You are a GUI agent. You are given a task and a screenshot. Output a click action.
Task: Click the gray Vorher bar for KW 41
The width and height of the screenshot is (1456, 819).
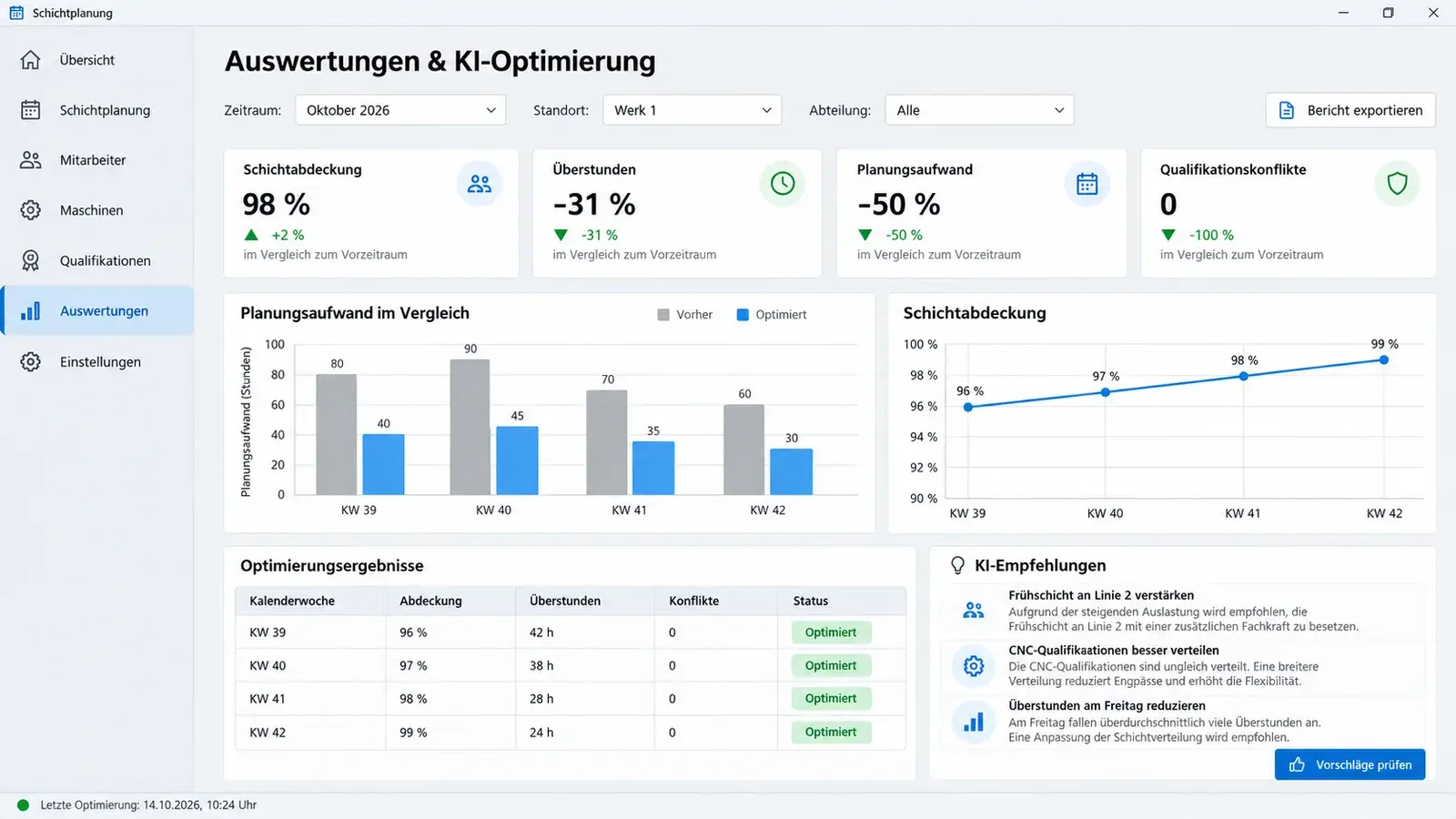(x=607, y=442)
